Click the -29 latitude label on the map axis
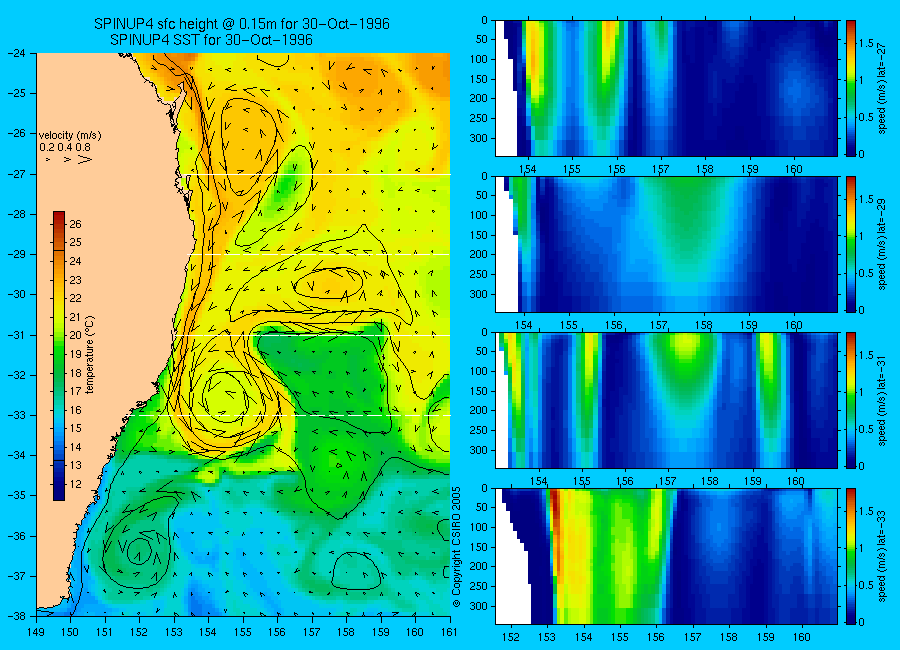This screenshot has height=650, width=900. 18,254
